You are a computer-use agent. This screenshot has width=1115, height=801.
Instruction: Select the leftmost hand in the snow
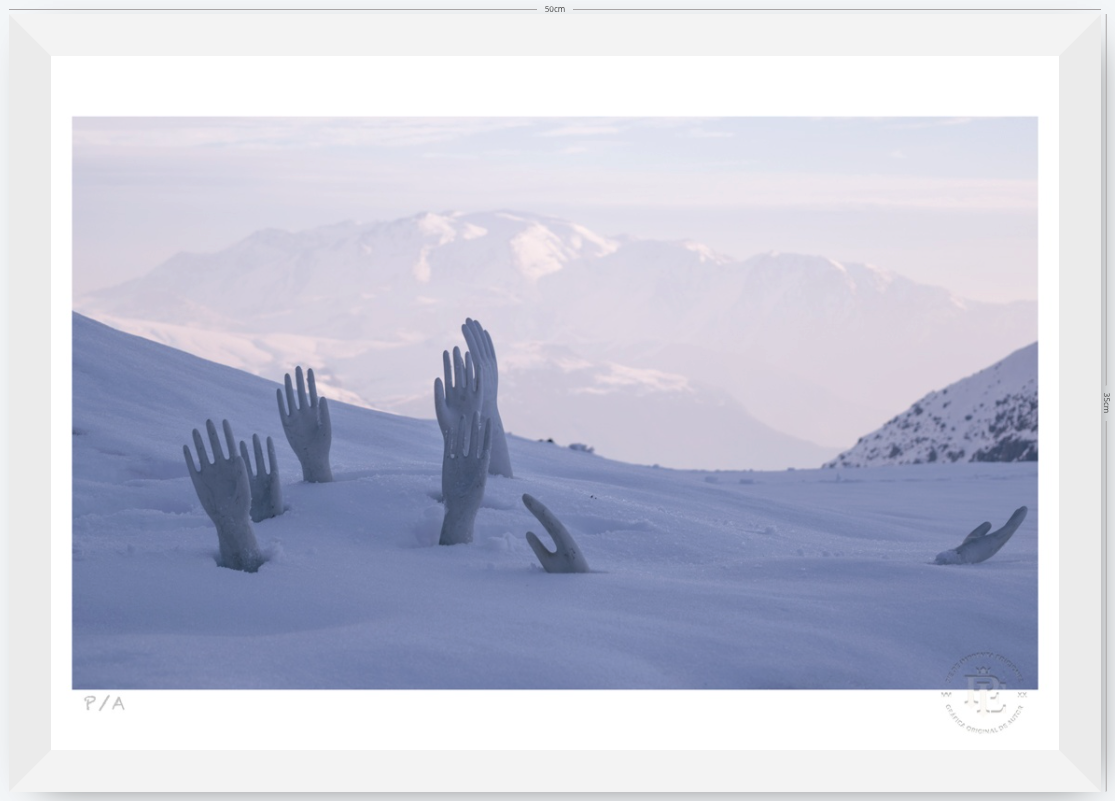click(223, 494)
